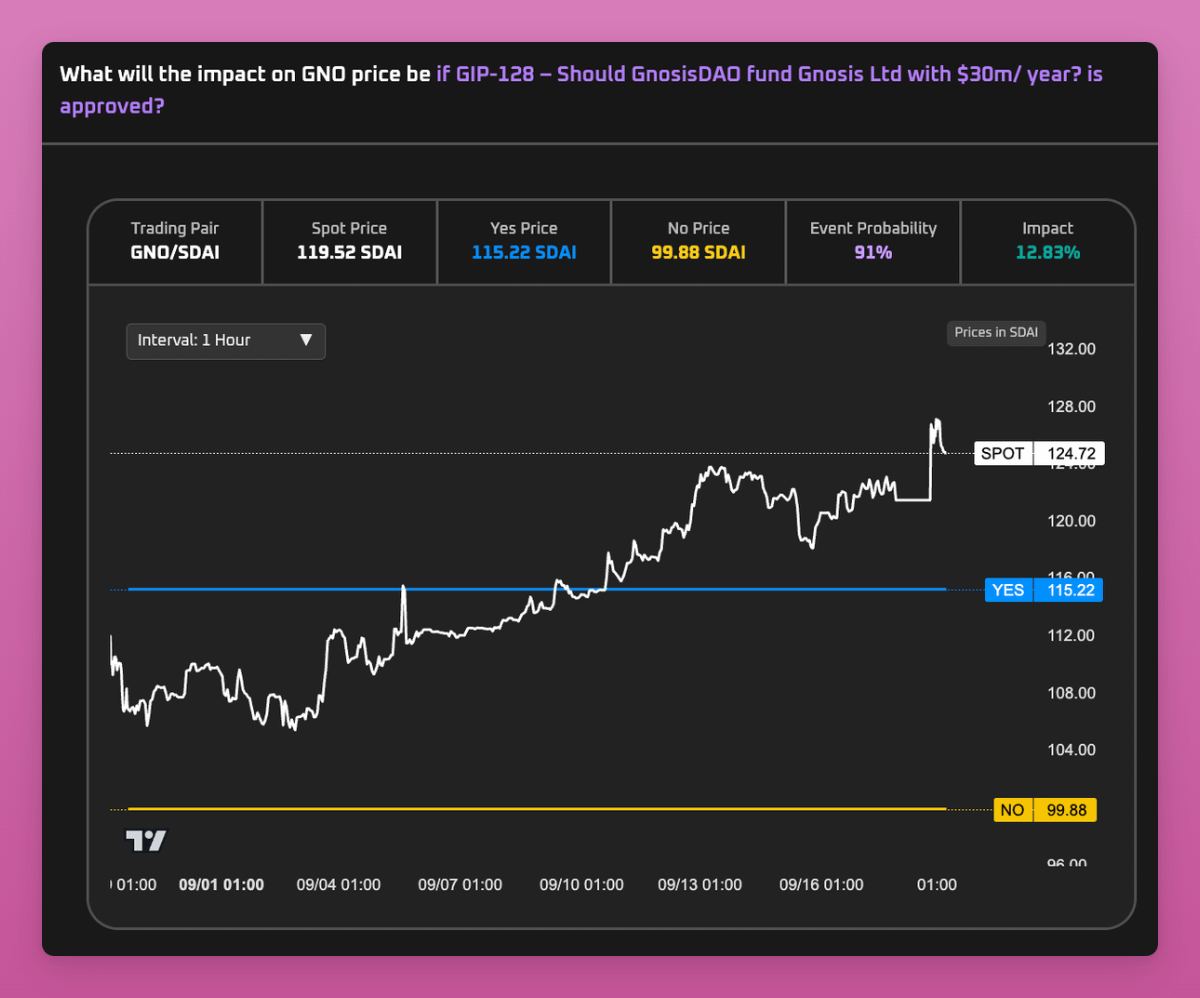
Task: Click the Prices in SDAI badge
Action: (x=994, y=333)
